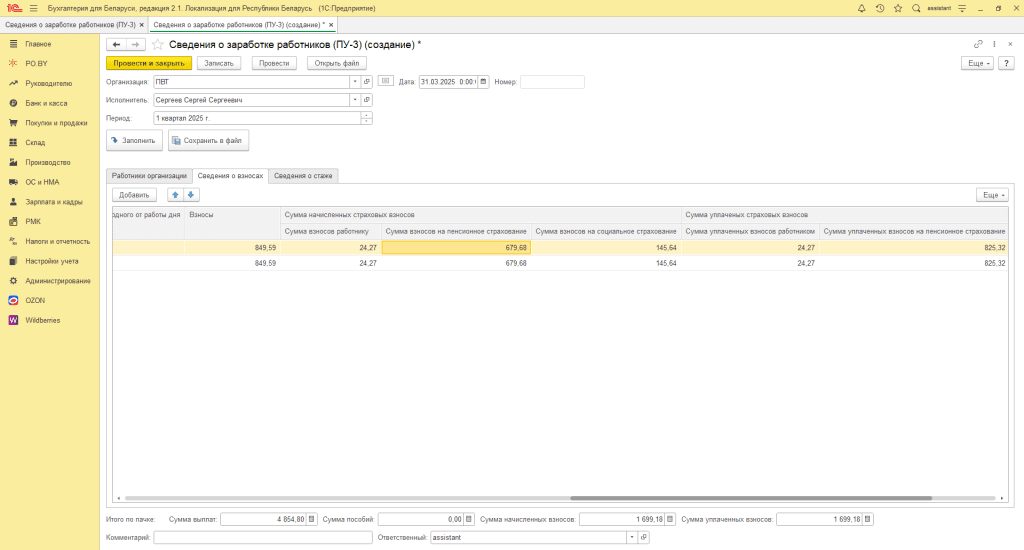Switch to Сведения о стаже tab

pyautogui.click(x=303, y=176)
